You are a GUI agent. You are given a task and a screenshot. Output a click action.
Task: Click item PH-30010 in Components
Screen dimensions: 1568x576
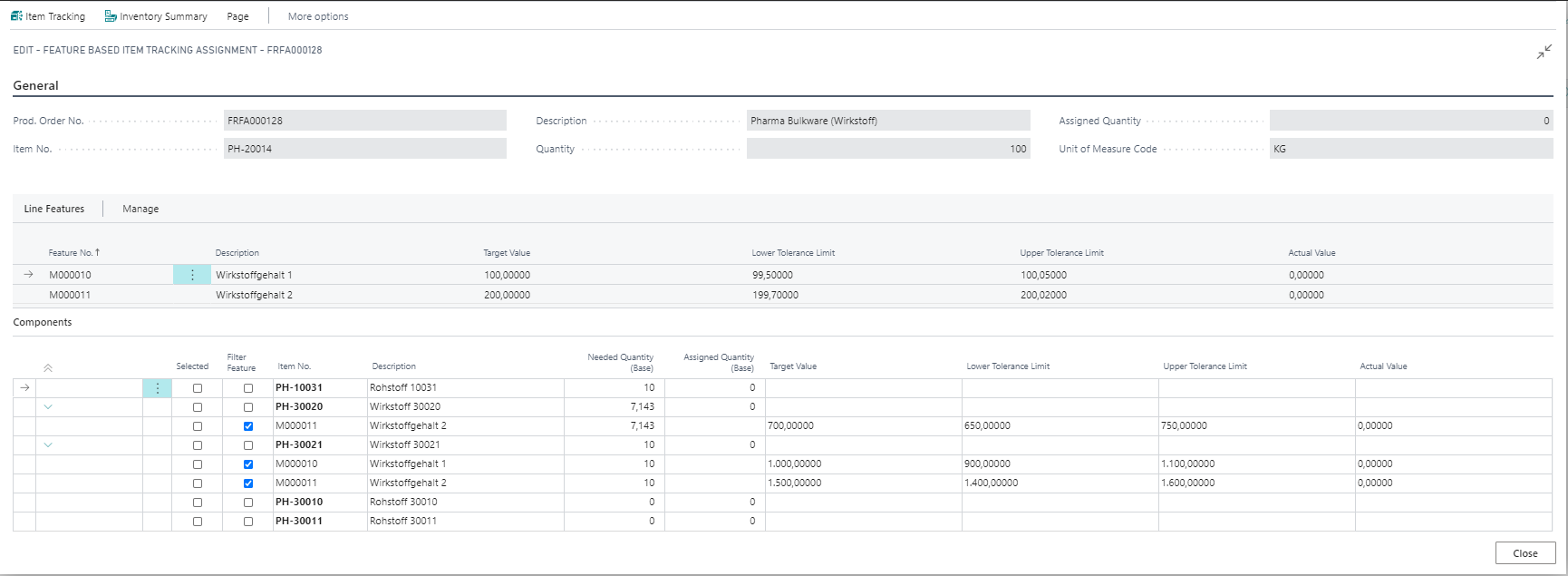pyautogui.click(x=299, y=502)
